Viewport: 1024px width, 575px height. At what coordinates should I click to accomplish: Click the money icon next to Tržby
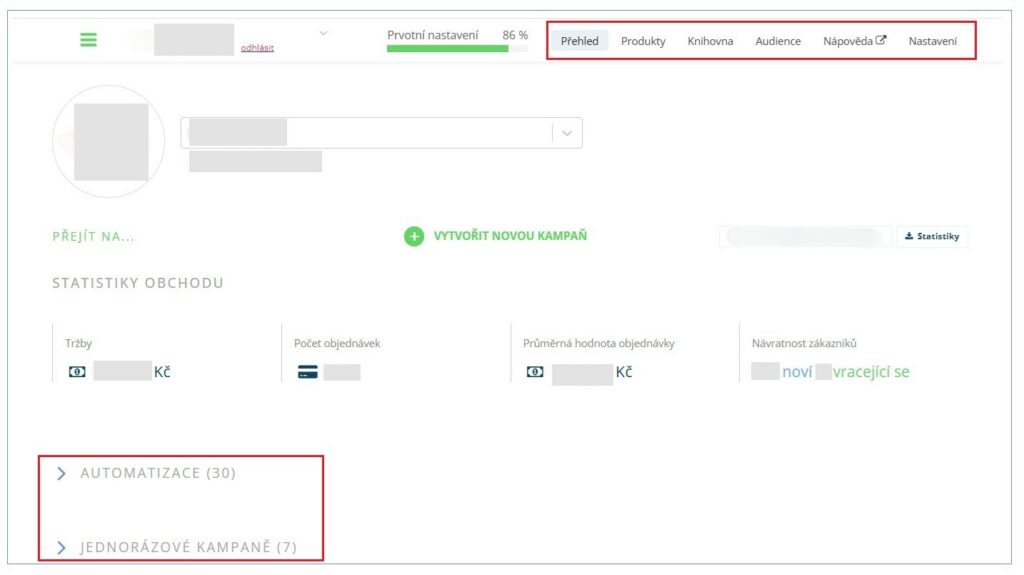pyautogui.click(x=77, y=372)
